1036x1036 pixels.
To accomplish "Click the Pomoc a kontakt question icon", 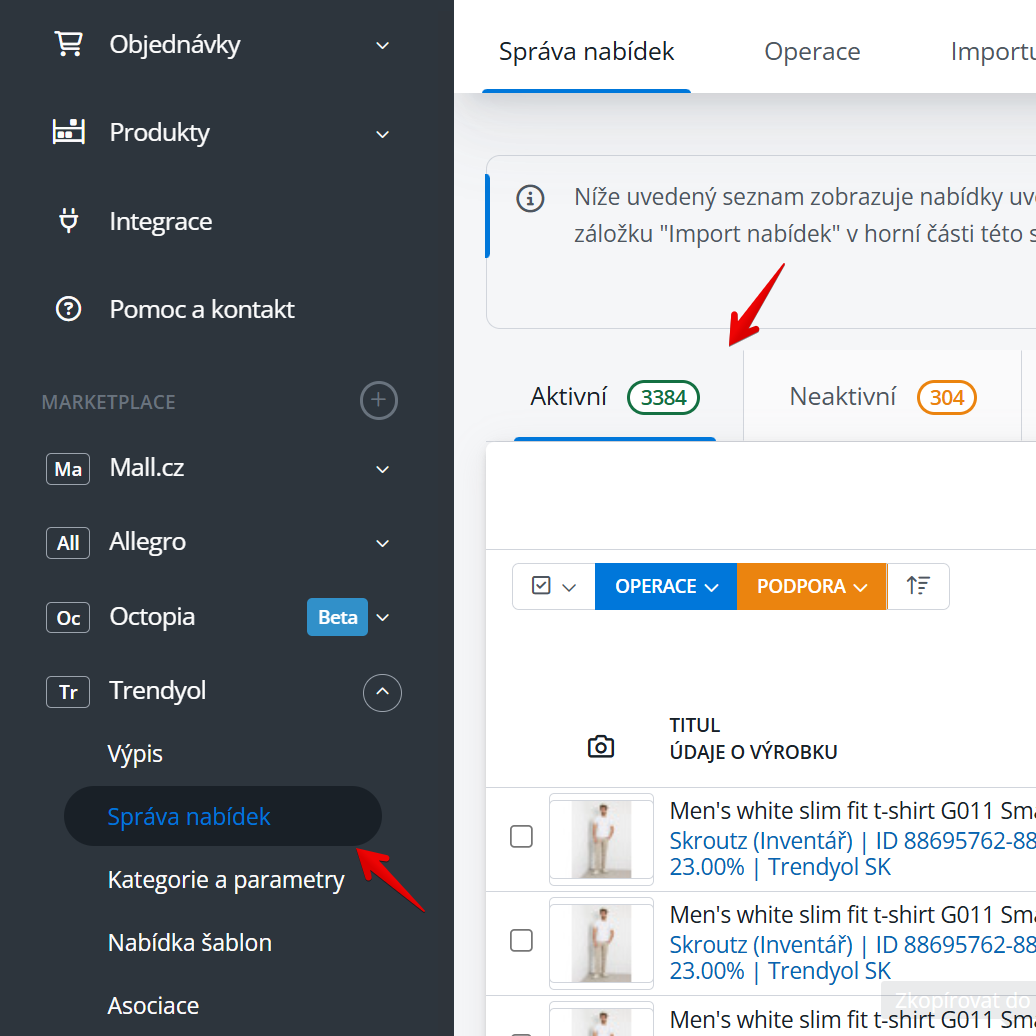I will click(69, 309).
